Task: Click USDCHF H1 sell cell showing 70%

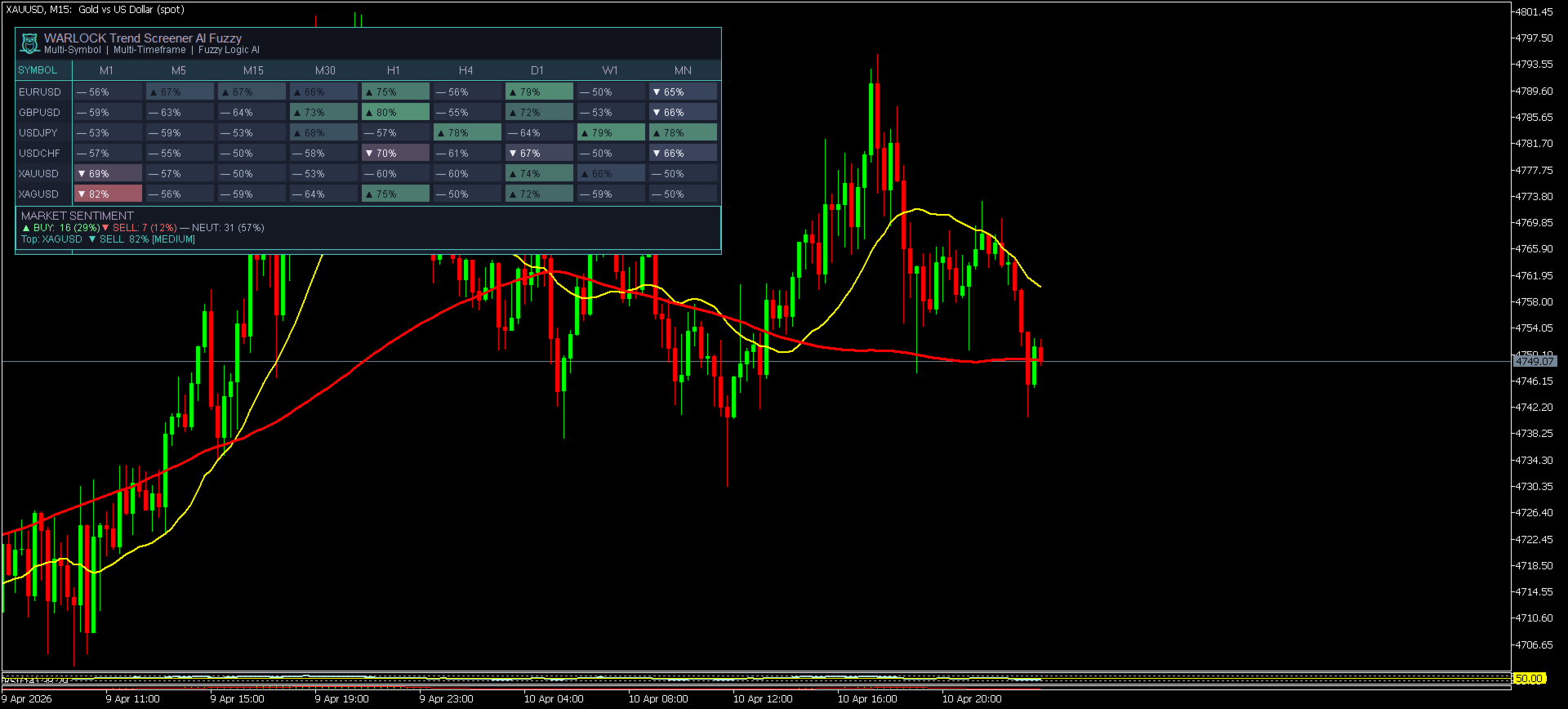Action: [x=395, y=153]
